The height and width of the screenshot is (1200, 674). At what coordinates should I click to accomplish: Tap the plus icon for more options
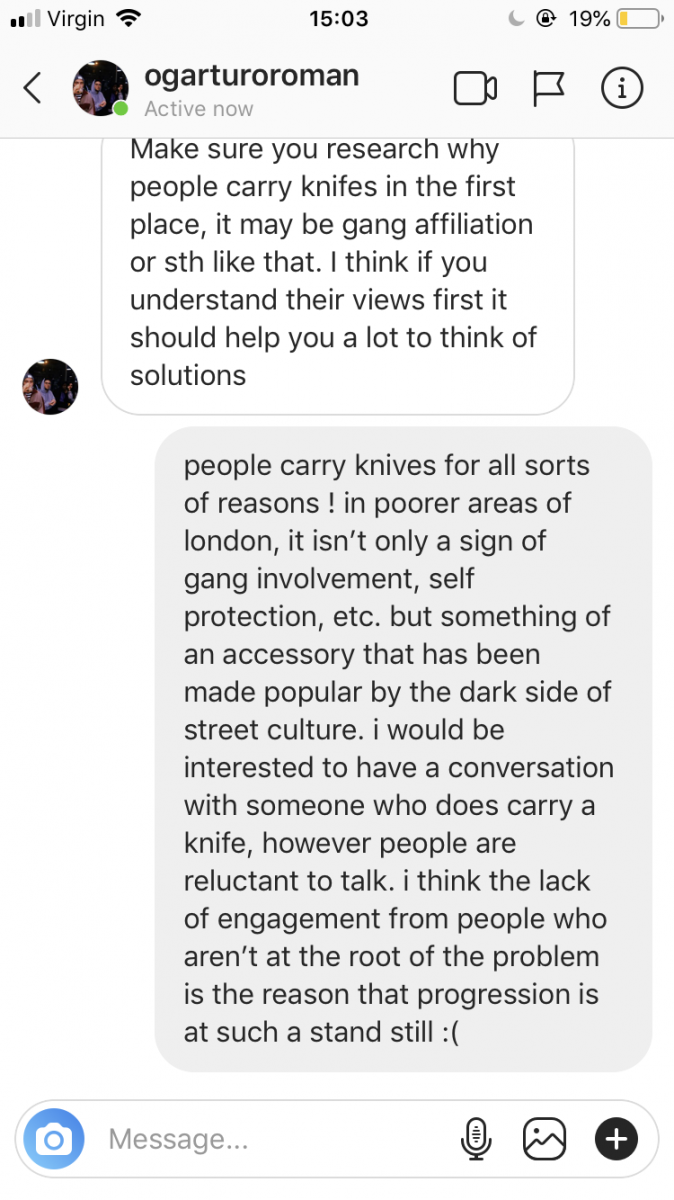pos(616,1138)
